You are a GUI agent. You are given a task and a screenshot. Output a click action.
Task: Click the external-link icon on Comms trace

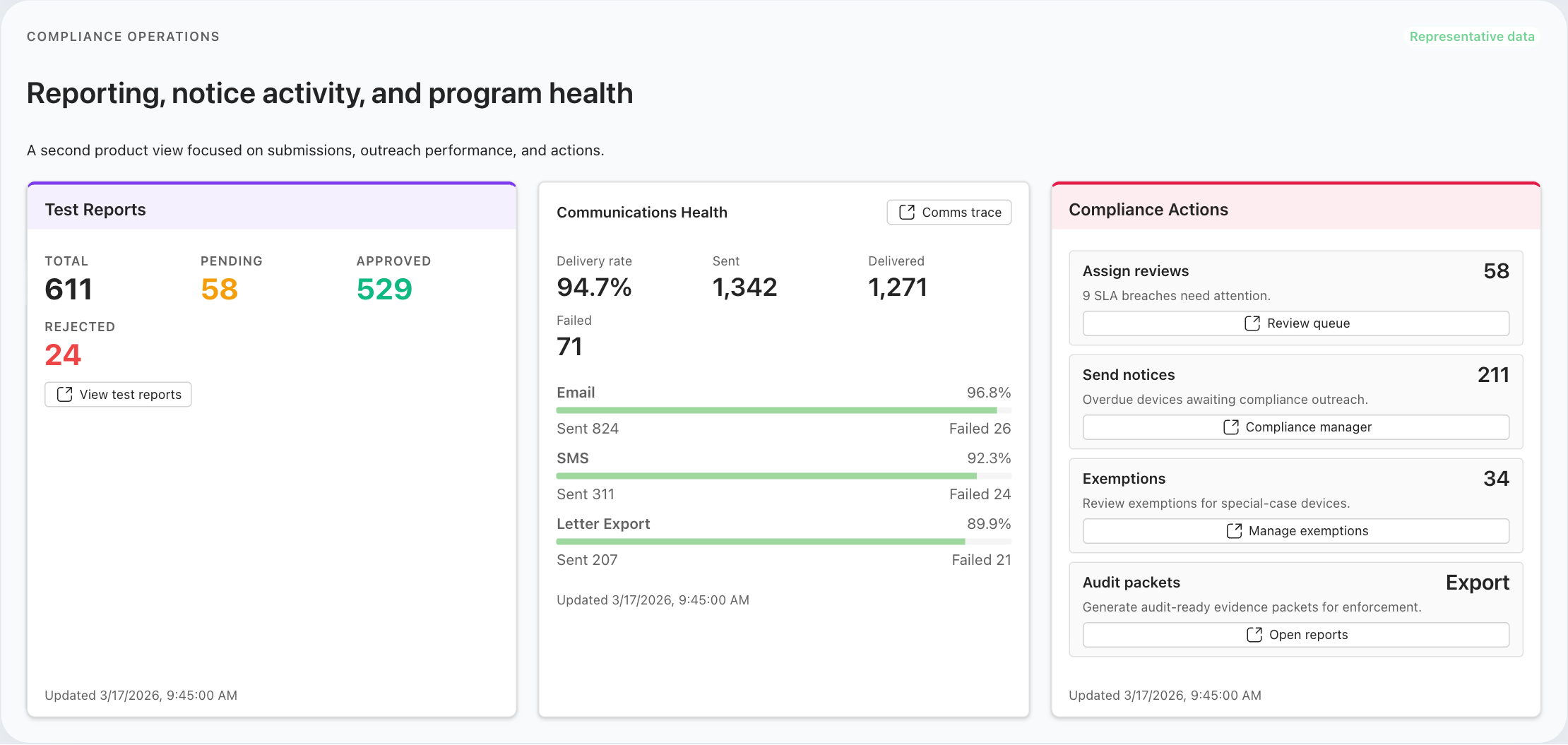[x=908, y=212]
